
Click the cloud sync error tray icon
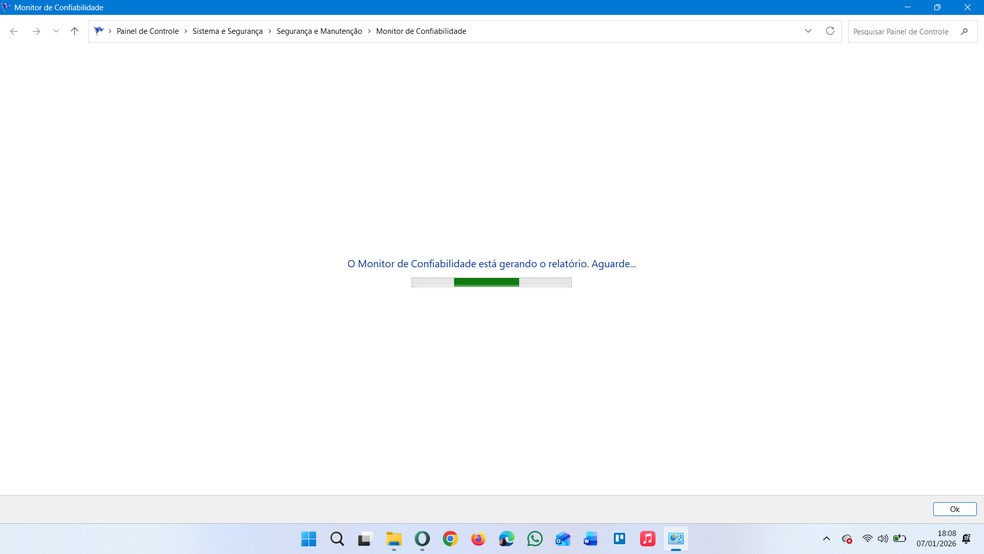click(847, 539)
